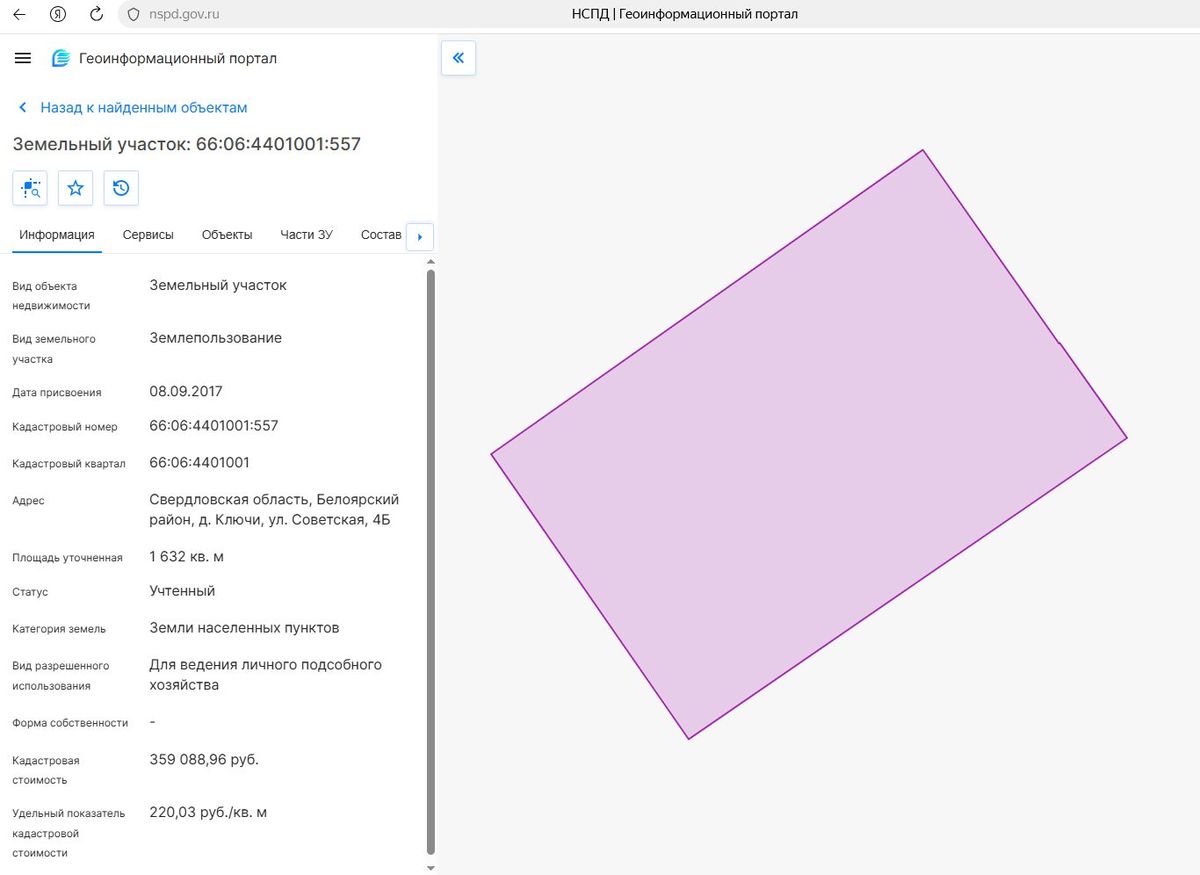Click the value Для ведения личного подсобного хозяйства
Image resolution: width=1200 pixels, height=875 pixels.
click(x=265, y=675)
